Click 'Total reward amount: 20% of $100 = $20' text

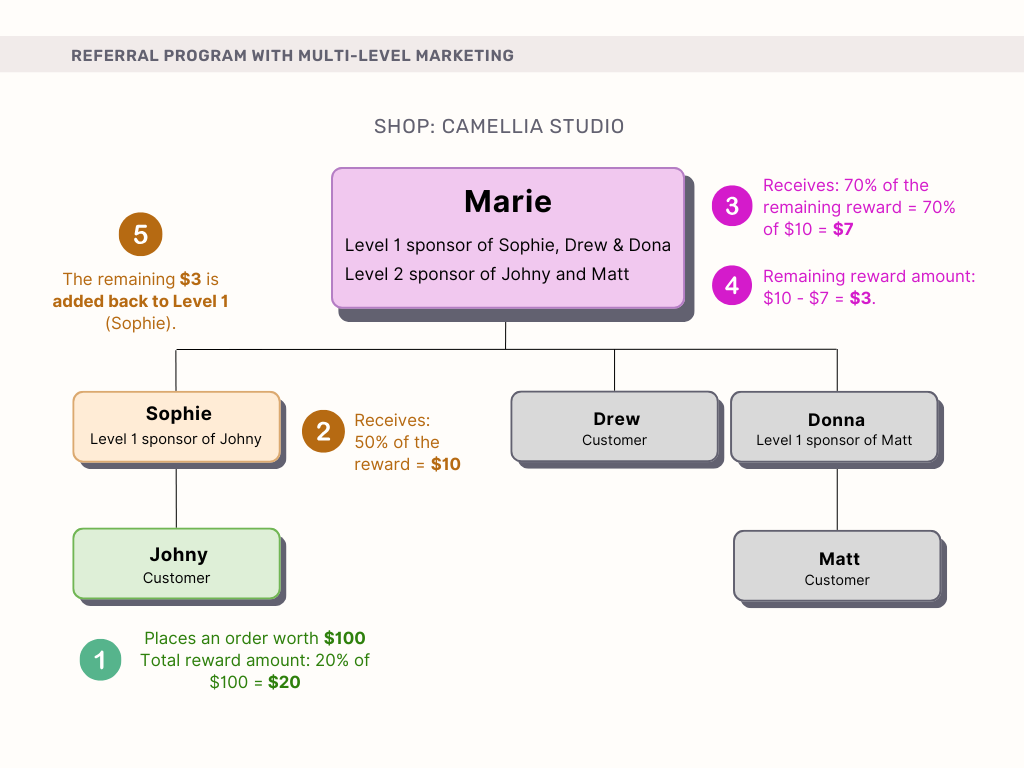tap(255, 671)
